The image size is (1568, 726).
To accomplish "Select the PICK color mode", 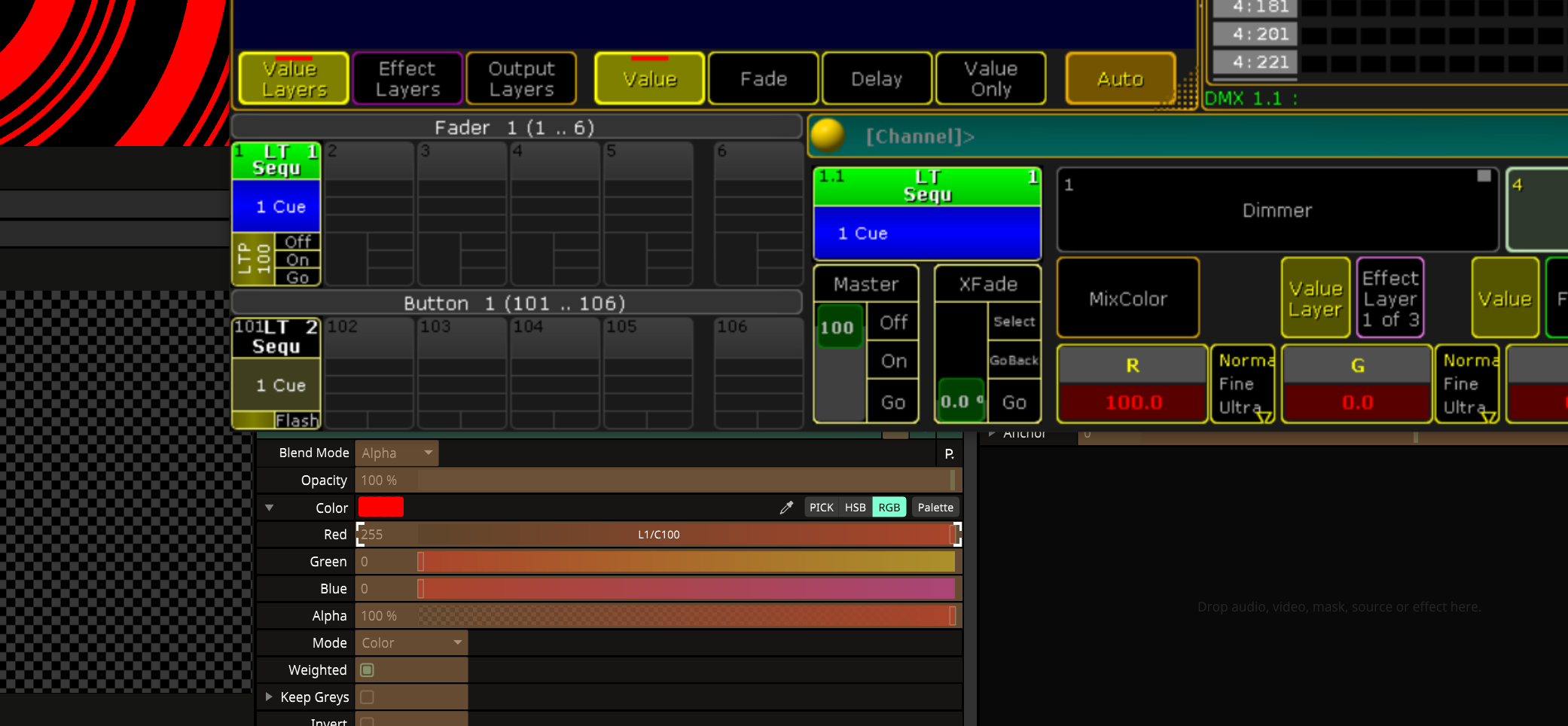I will 821,508.
